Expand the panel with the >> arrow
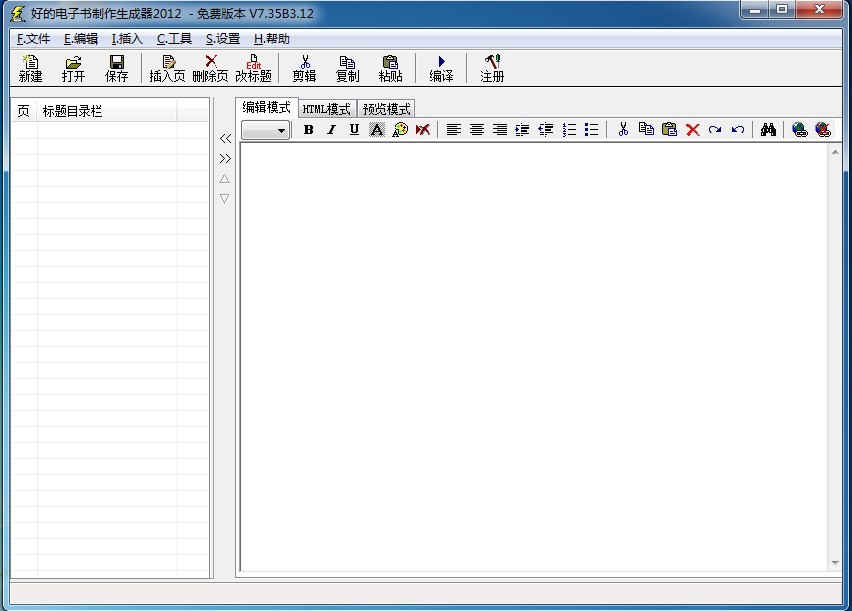 point(225,158)
